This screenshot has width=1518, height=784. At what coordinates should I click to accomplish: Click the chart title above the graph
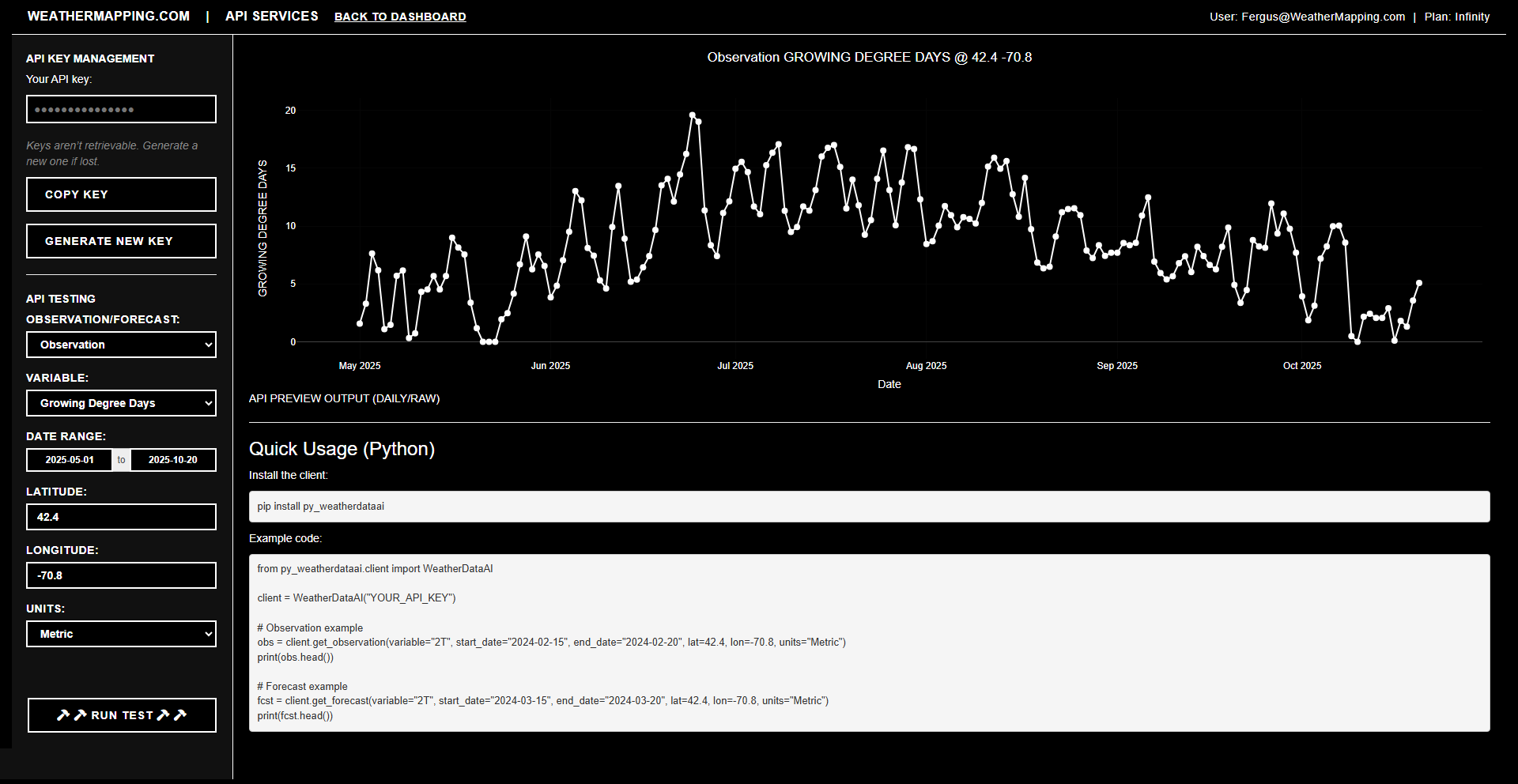coord(869,57)
